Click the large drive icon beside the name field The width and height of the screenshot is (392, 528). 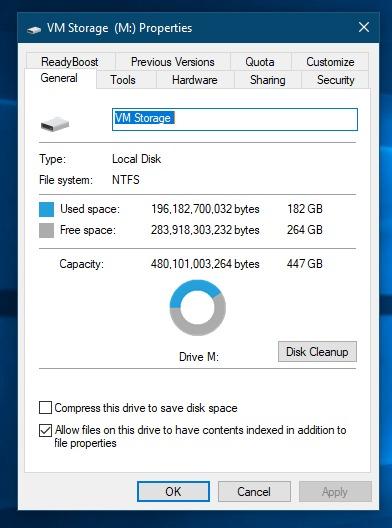55,124
